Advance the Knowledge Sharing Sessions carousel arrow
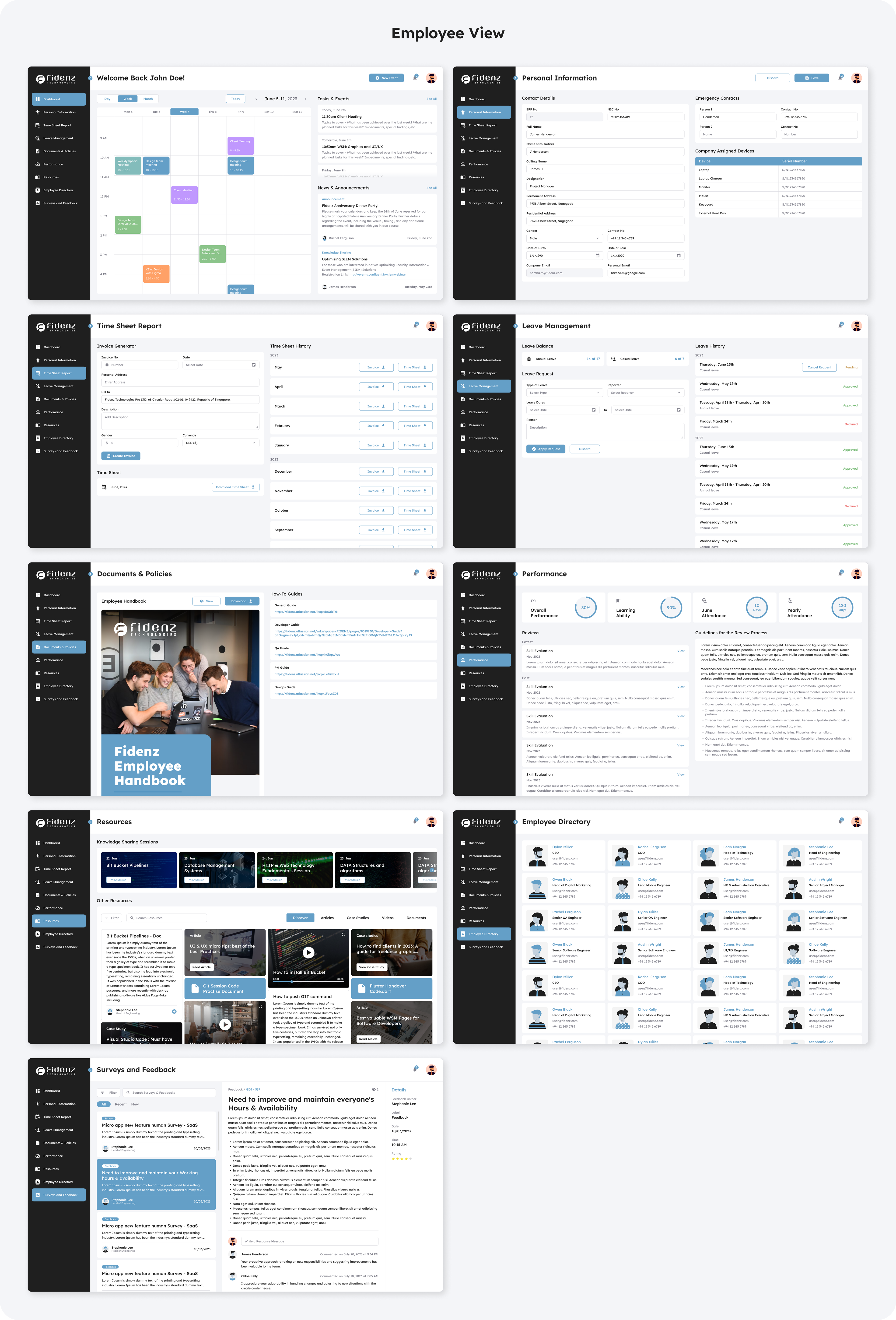This screenshot has width=896, height=1320. tap(433, 870)
